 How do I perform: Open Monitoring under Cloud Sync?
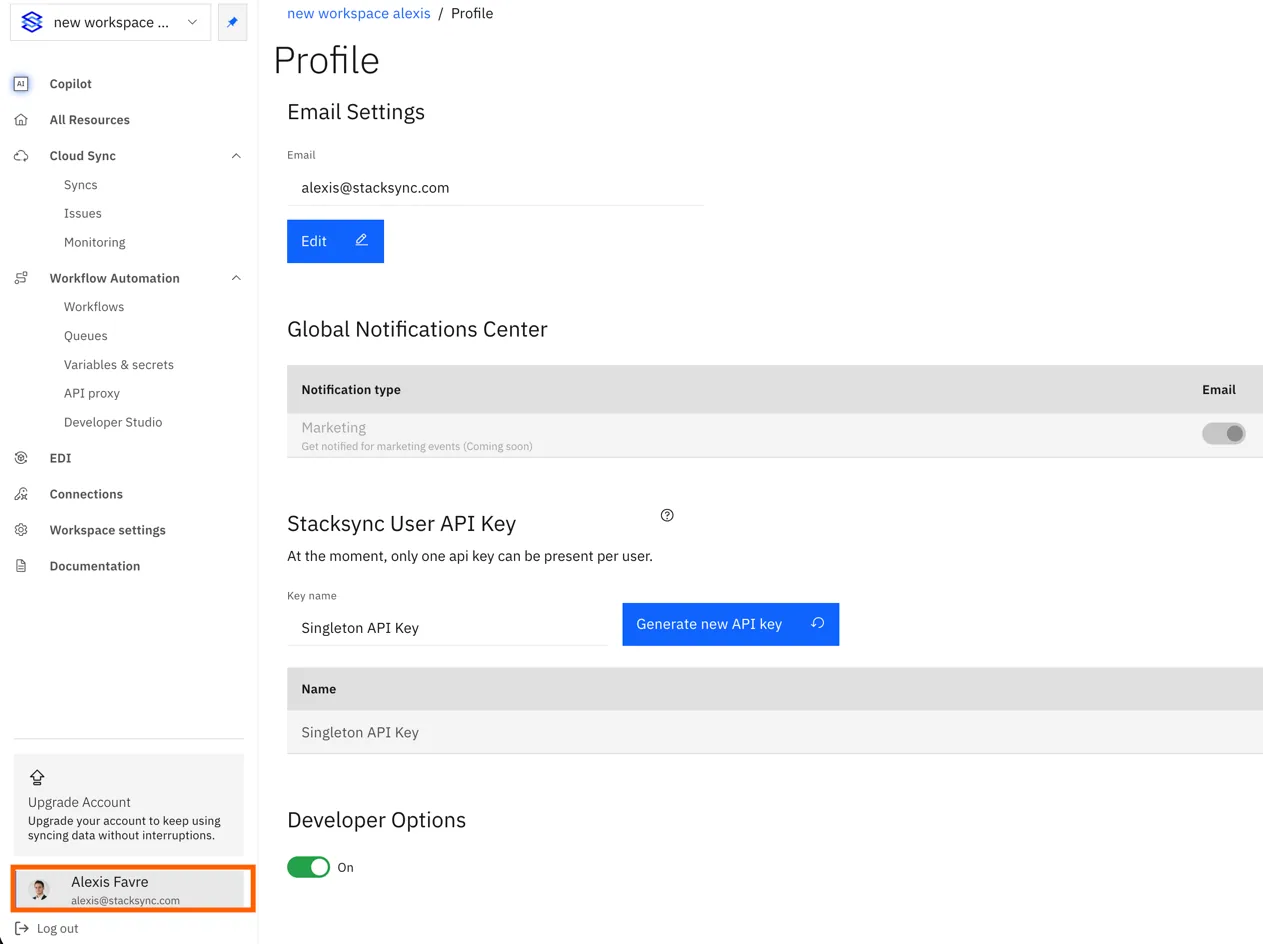(x=95, y=242)
